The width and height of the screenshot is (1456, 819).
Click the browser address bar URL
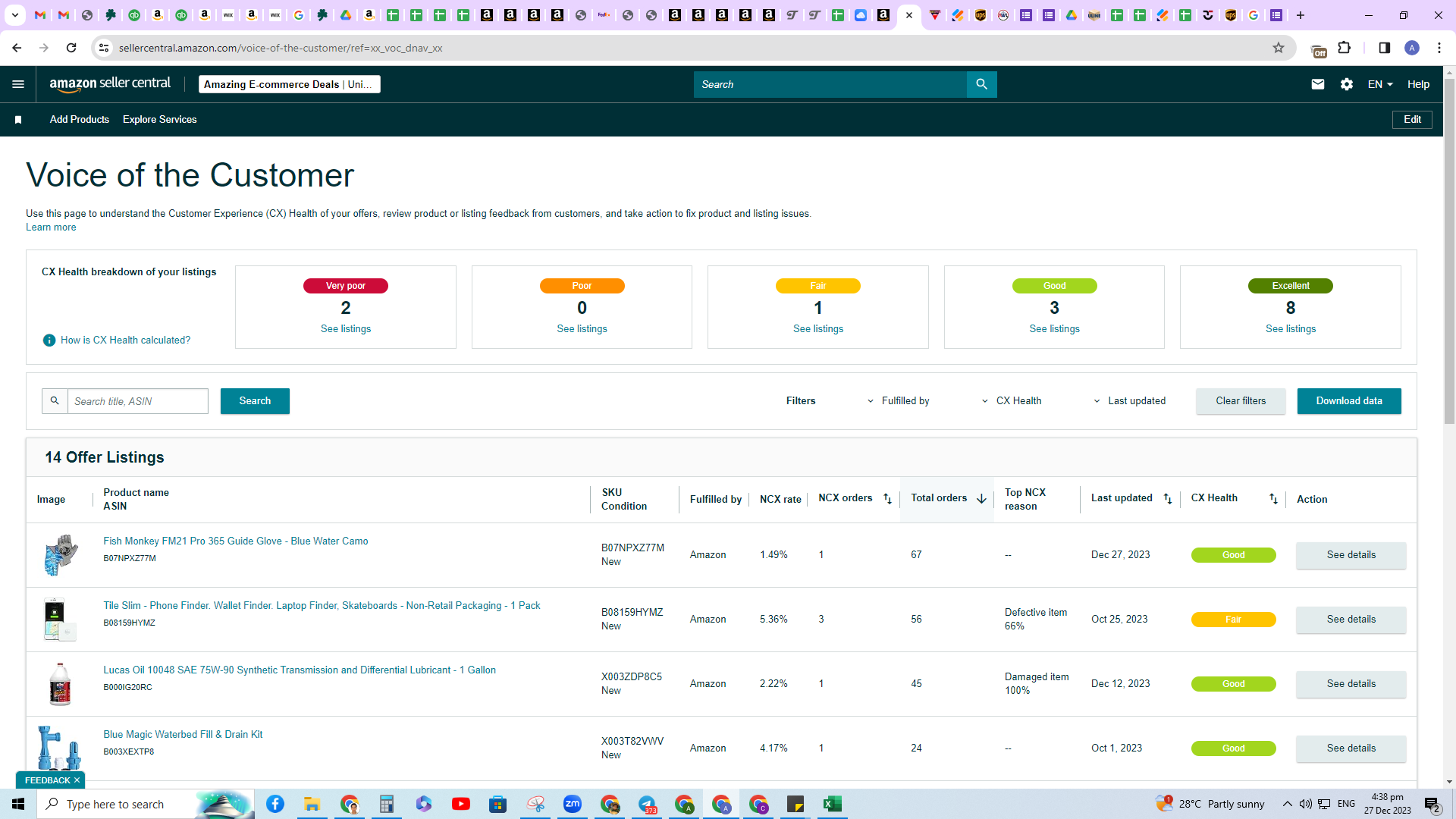[281, 48]
